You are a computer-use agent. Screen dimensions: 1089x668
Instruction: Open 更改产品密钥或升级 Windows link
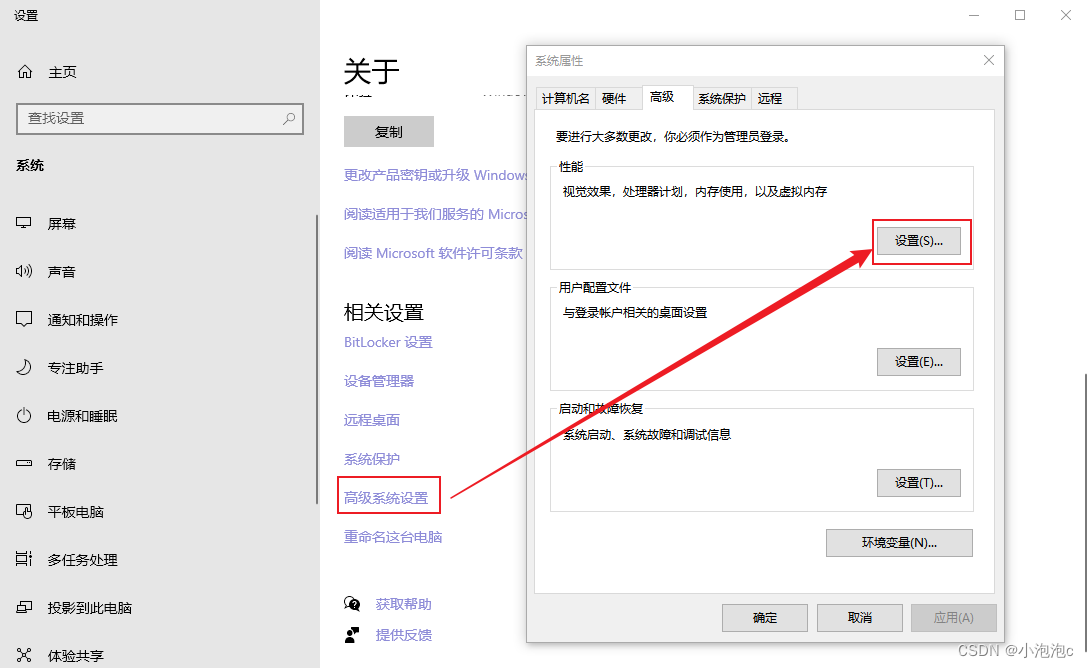435,175
